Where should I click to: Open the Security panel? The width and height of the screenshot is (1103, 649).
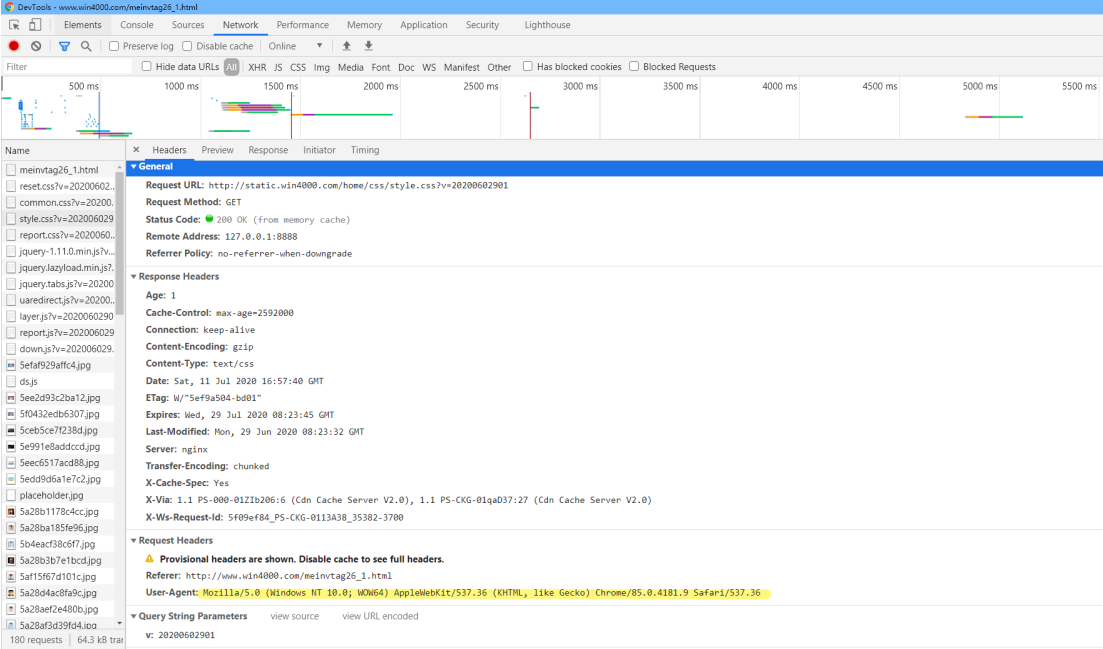tap(483, 25)
